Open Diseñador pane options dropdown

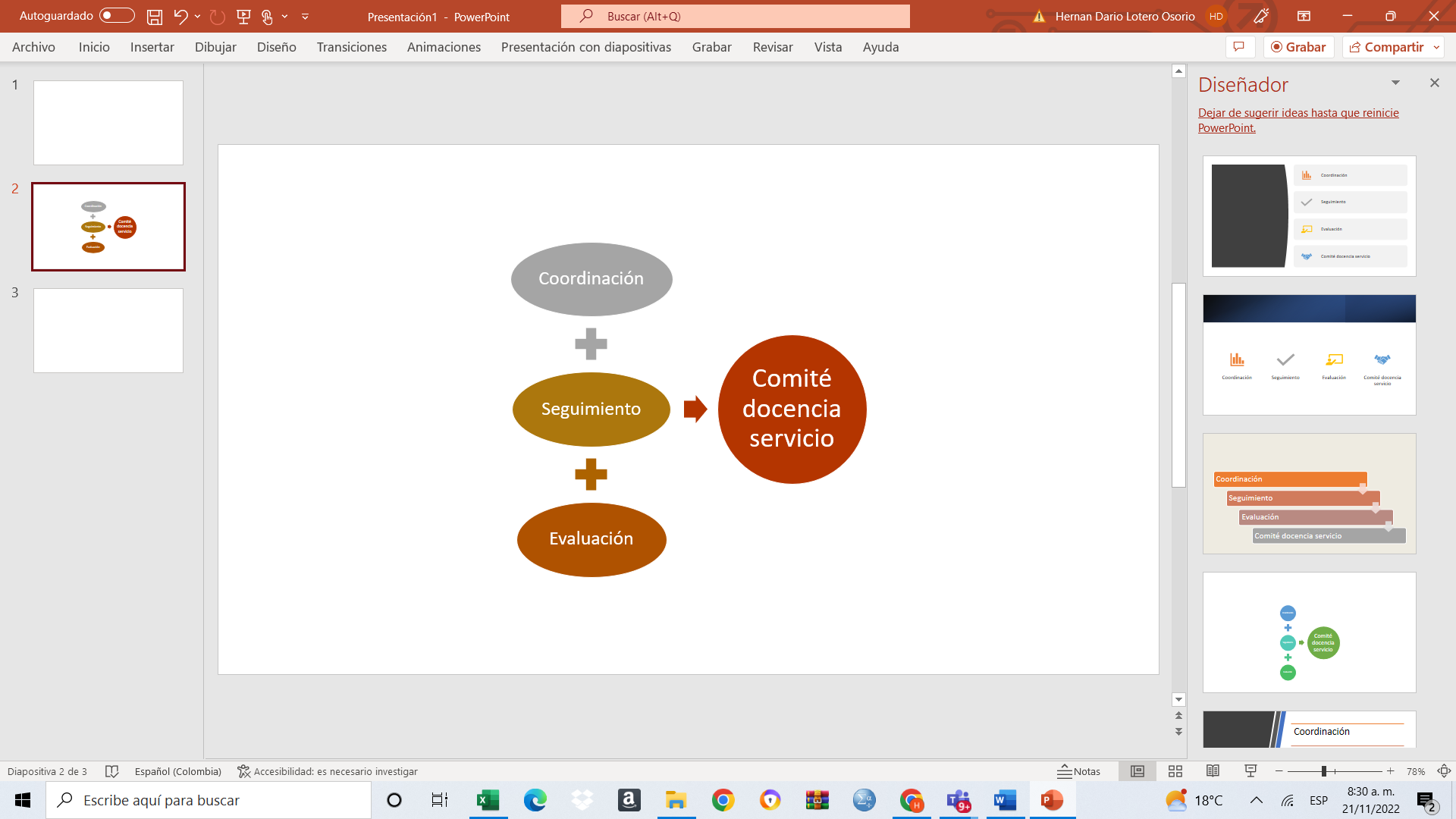pos(1395,83)
